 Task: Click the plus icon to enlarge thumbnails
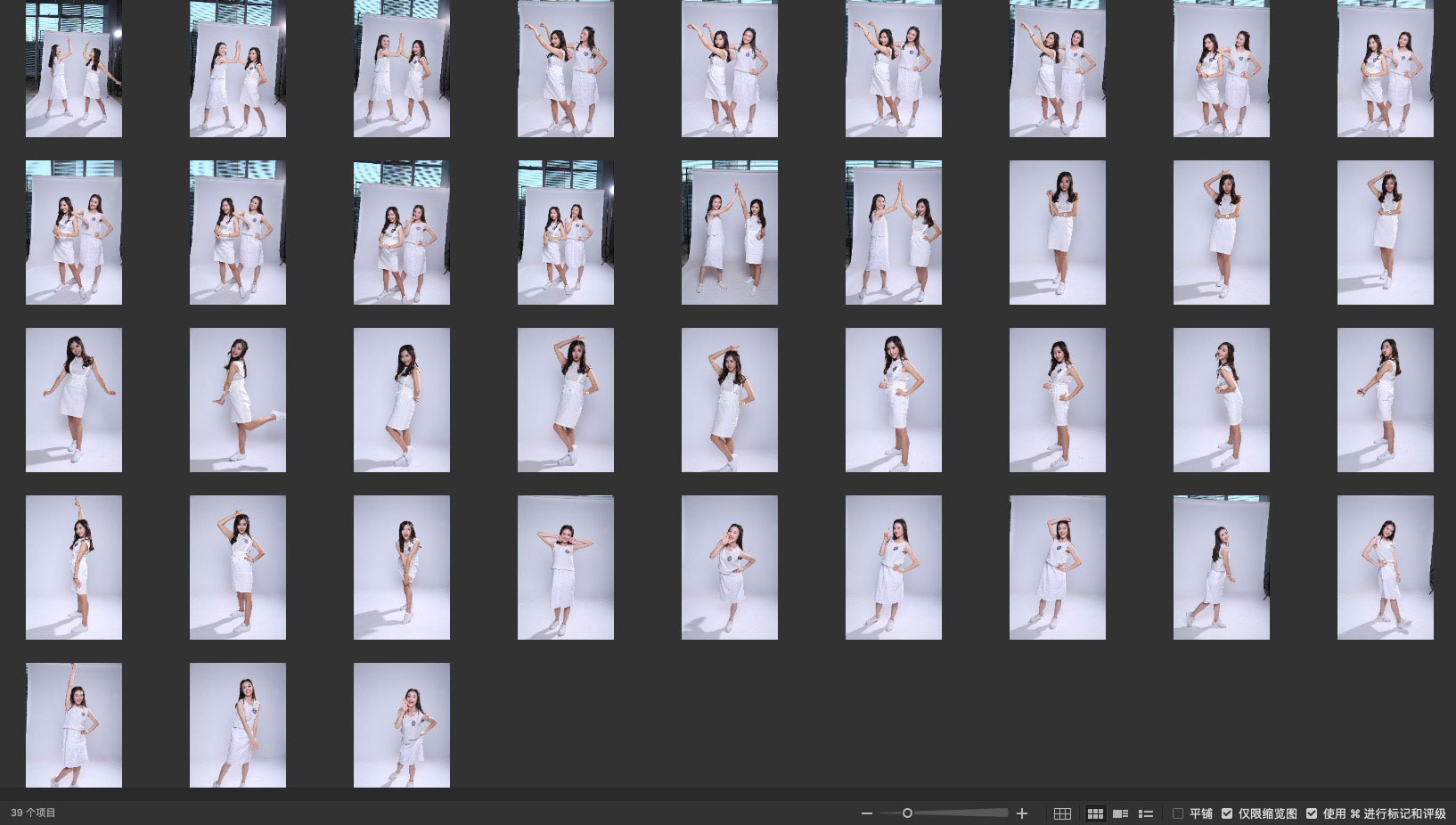[1022, 813]
